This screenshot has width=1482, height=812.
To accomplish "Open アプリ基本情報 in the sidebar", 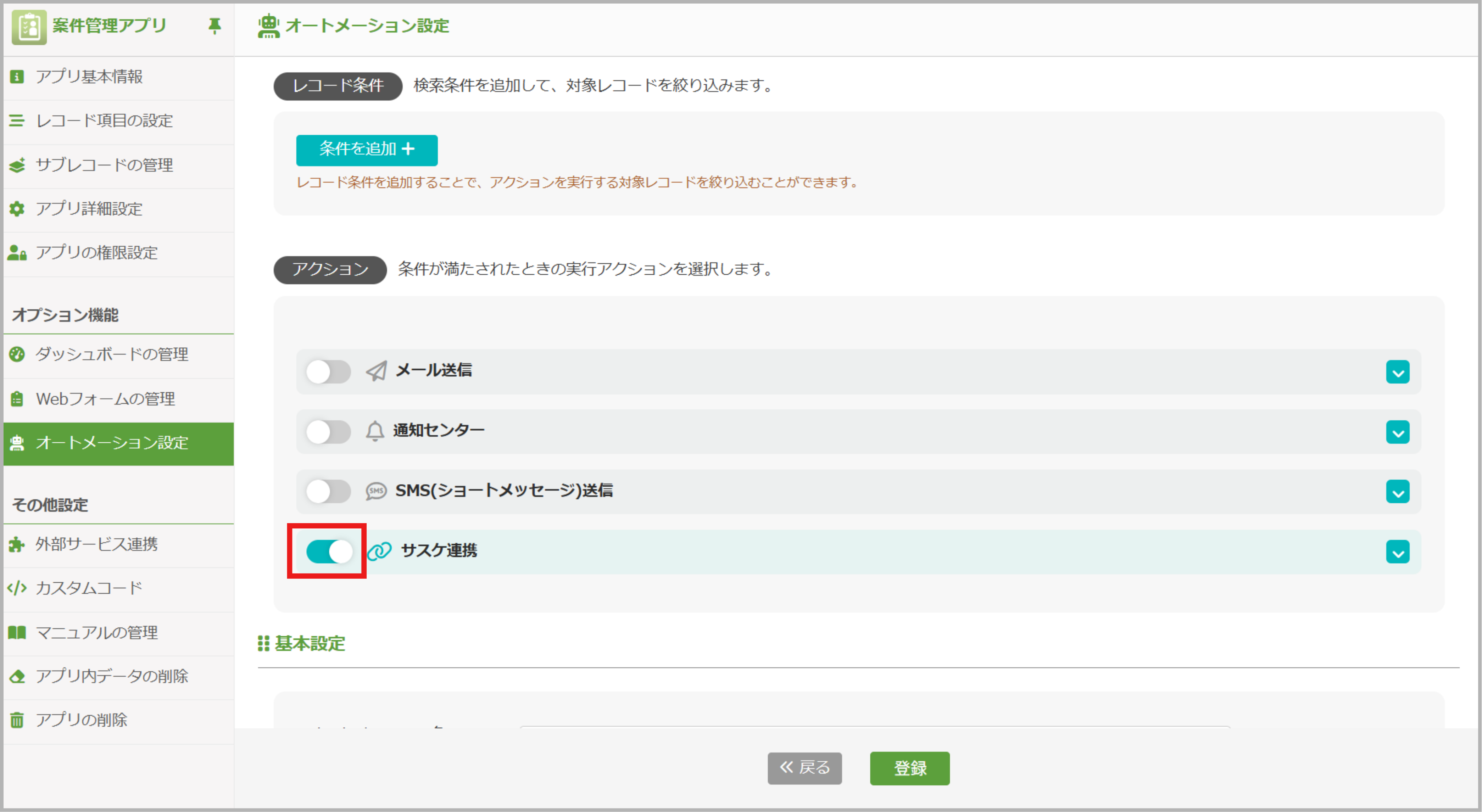I will [x=118, y=77].
